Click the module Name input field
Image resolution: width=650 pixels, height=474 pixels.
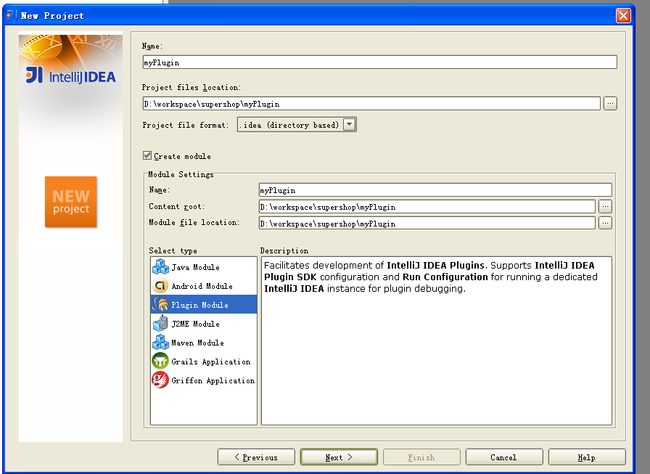click(x=435, y=190)
